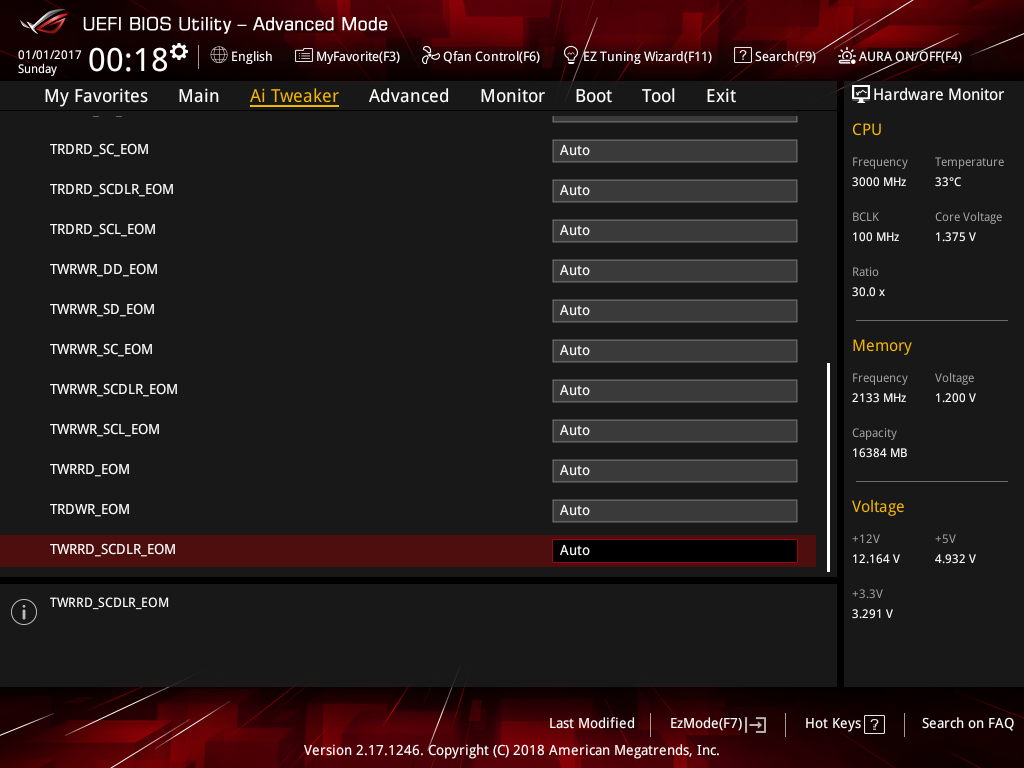This screenshot has height=768, width=1024.
Task: Select the TWRRD_EOM row label
Action: [89, 470]
